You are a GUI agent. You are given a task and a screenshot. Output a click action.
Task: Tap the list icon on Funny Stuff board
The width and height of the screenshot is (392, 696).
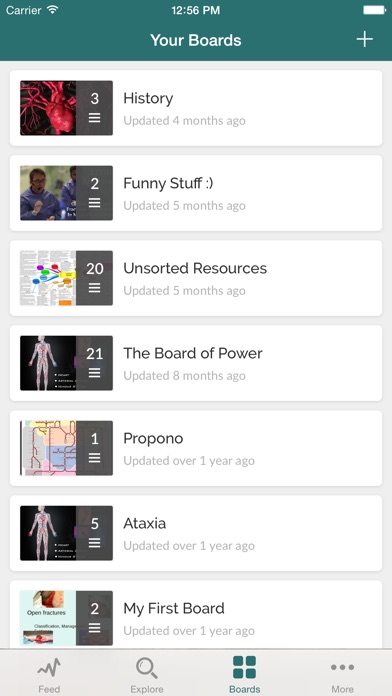95,203
